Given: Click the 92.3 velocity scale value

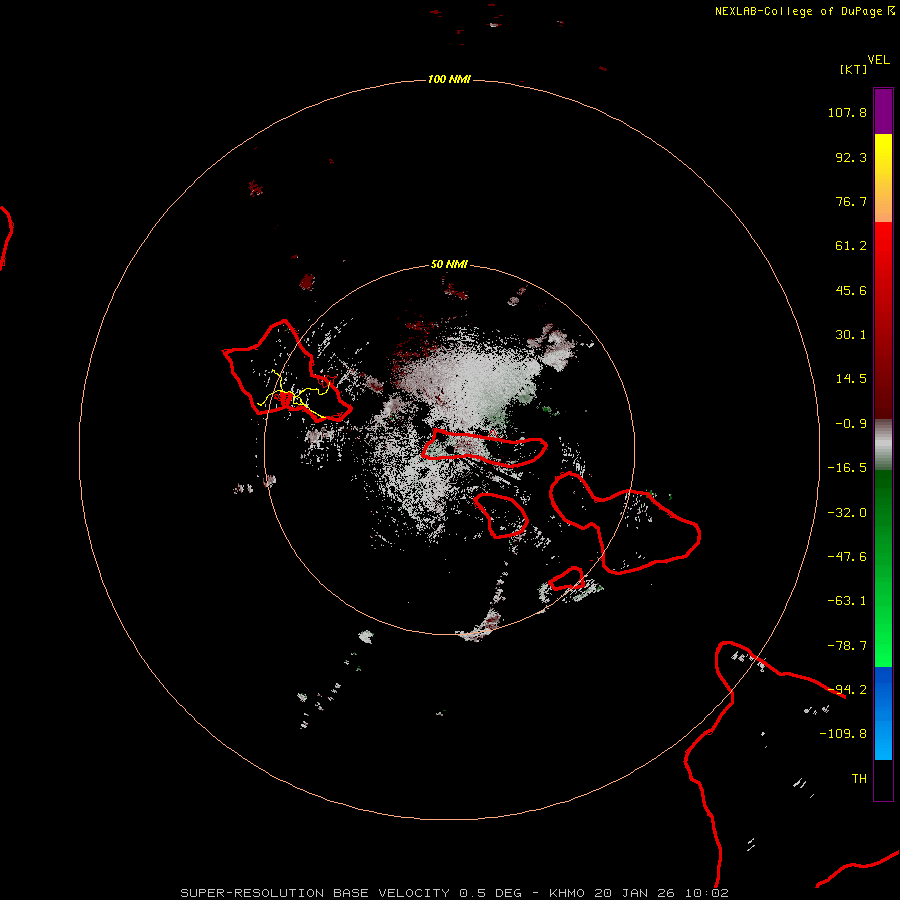Looking at the screenshot, I should pyautogui.click(x=851, y=157).
